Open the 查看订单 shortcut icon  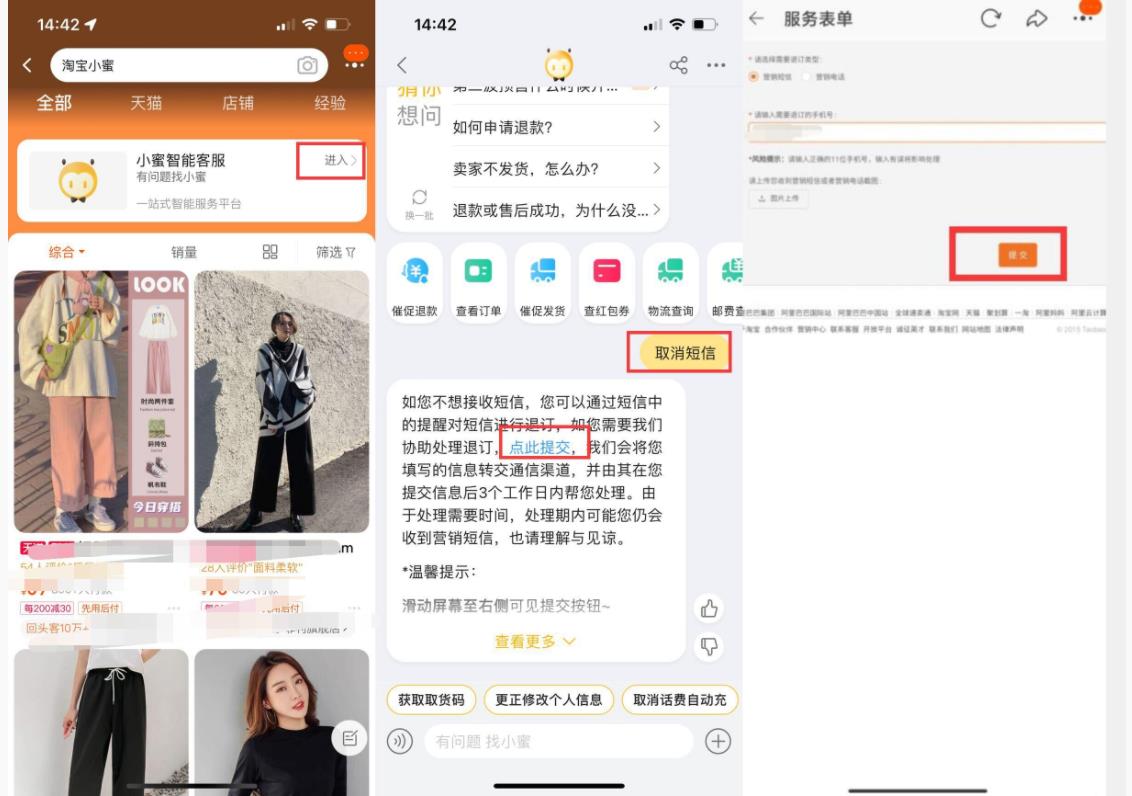[478, 271]
